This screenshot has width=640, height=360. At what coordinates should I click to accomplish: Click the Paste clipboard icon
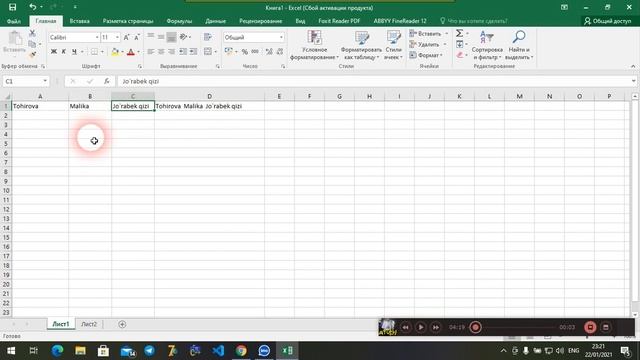15,38
